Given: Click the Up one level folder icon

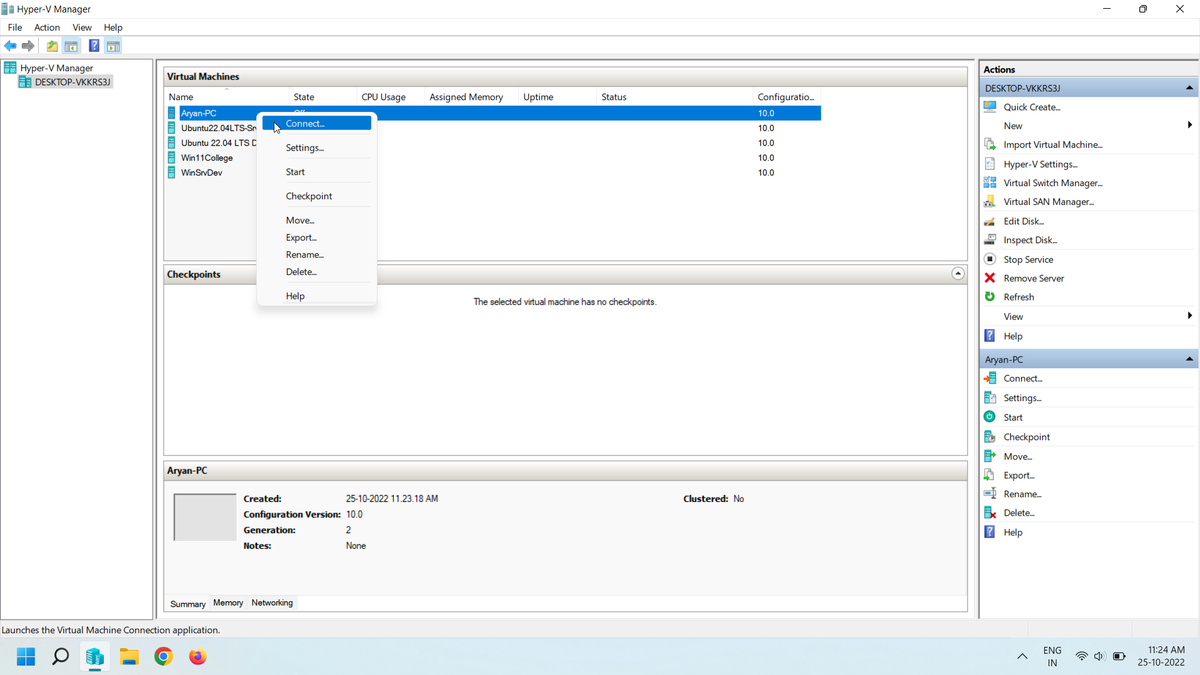Looking at the screenshot, I should coord(52,46).
